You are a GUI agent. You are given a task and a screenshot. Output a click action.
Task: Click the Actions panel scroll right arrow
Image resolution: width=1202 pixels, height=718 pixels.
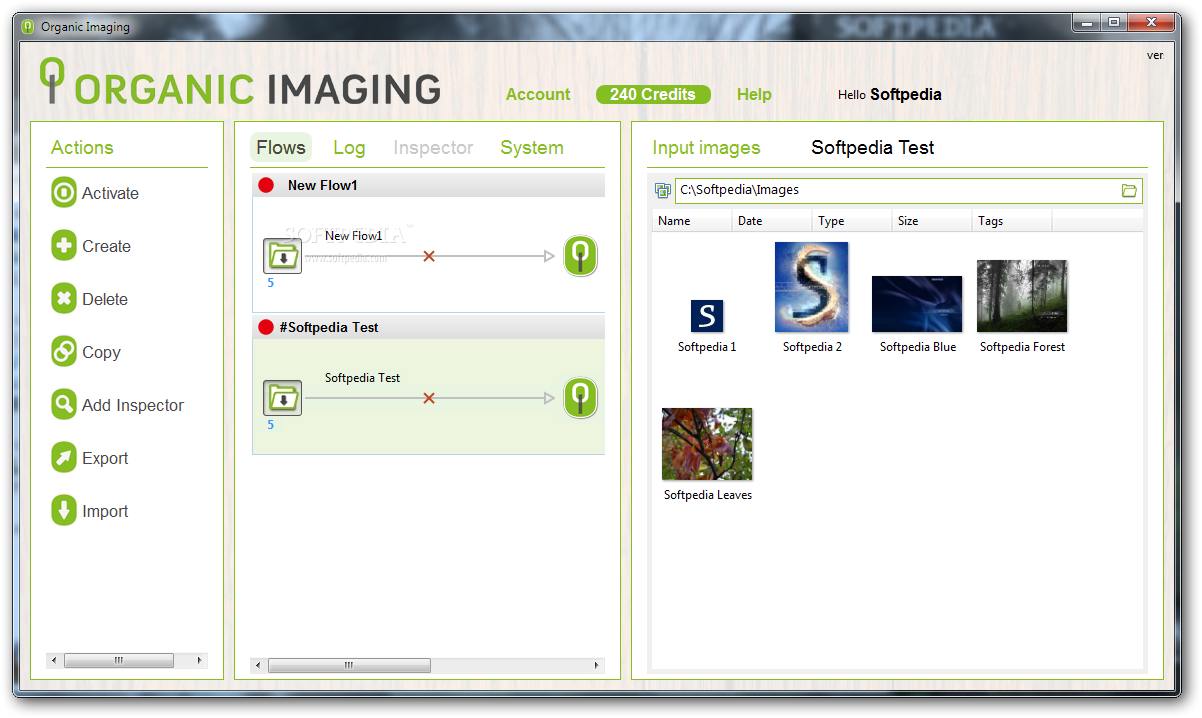pos(199,660)
